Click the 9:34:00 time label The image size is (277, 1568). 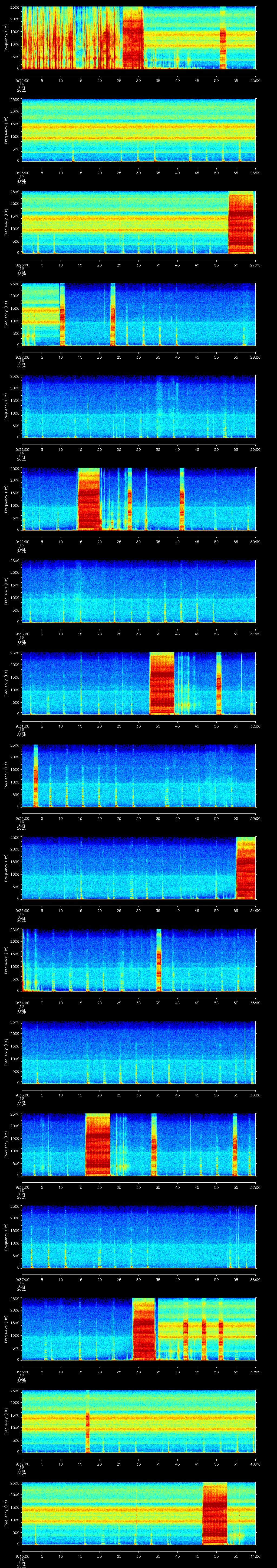(22, 1003)
